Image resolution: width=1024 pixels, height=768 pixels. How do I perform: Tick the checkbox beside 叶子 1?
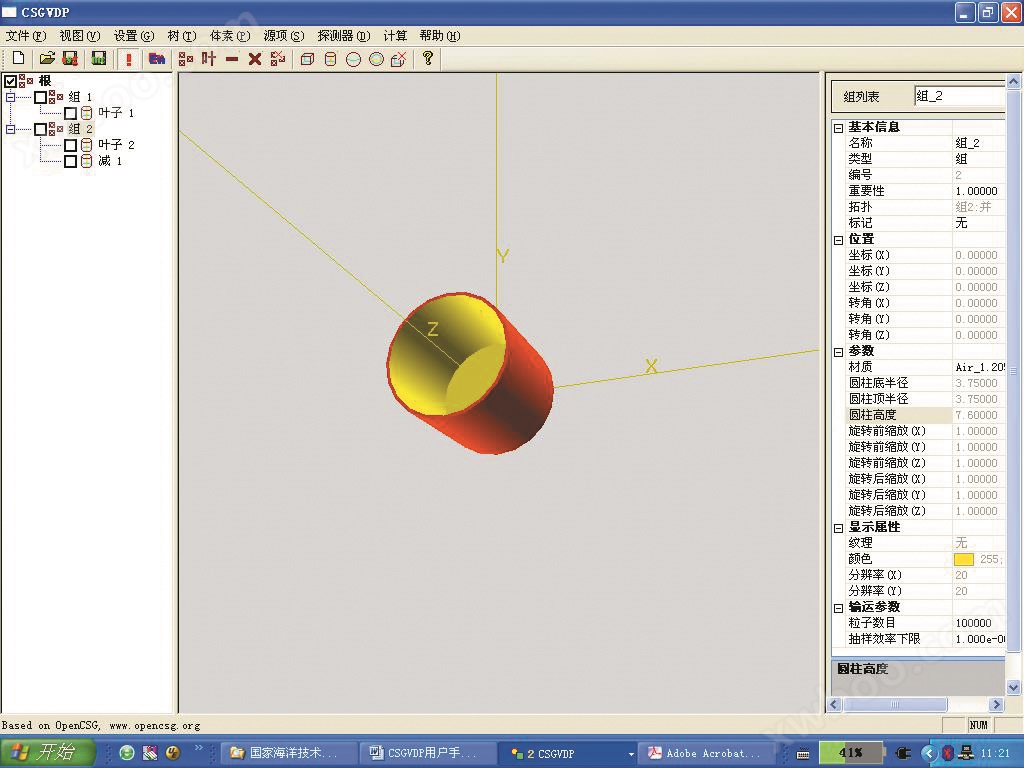point(71,113)
